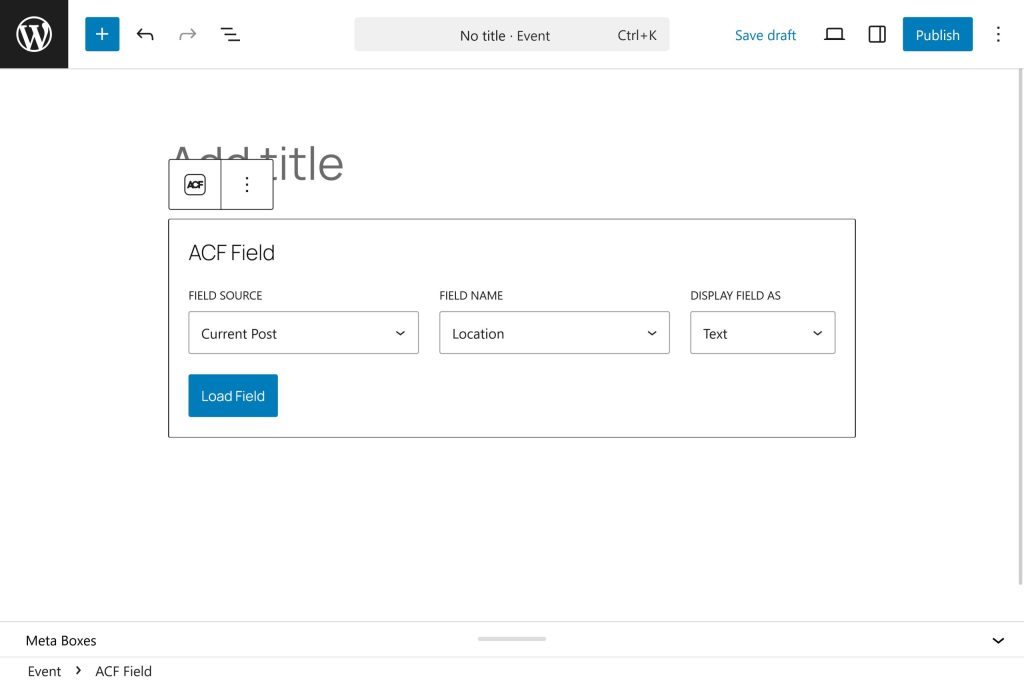This screenshot has height=683, width=1024.
Task: Click the Publish button
Action: [x=937, y=35]
